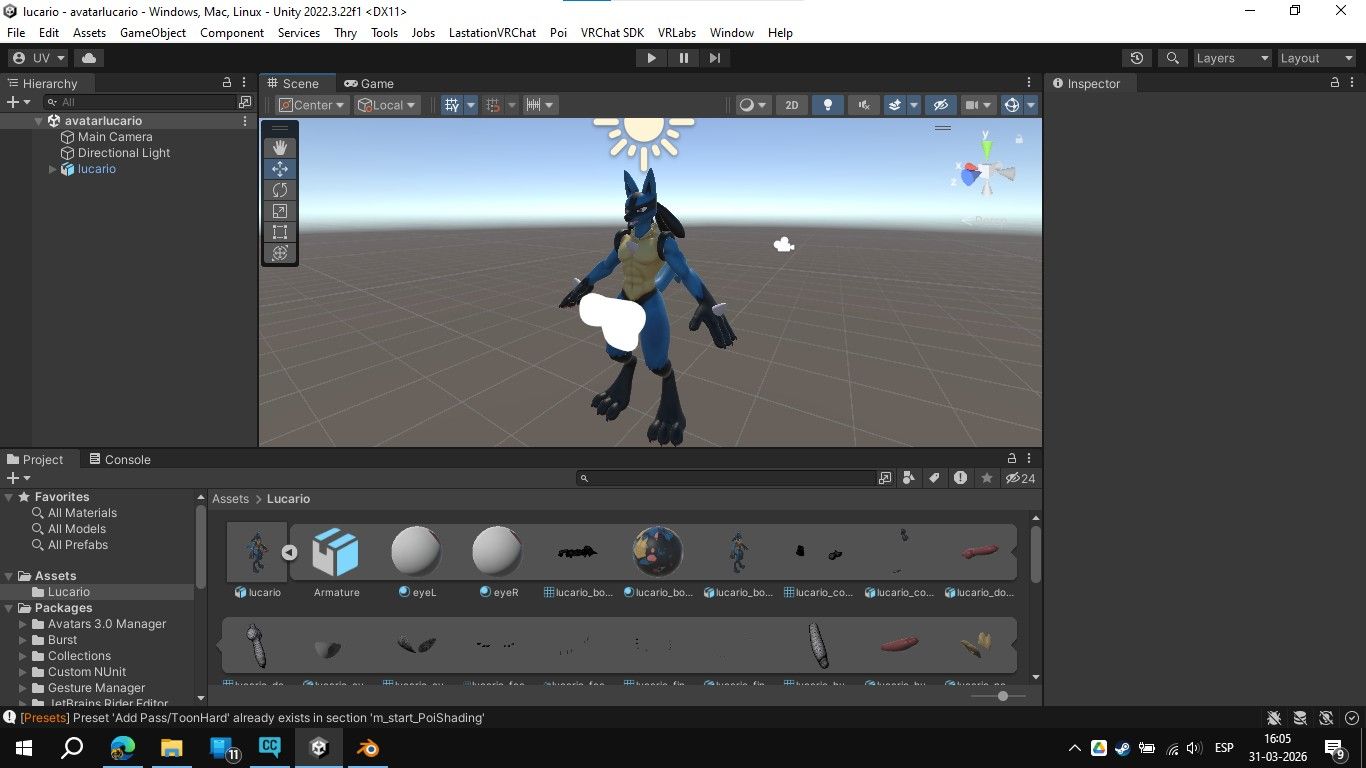Select the Transform tool
Viewport: 1366px width, 768px height.
(x=280, y=253)
